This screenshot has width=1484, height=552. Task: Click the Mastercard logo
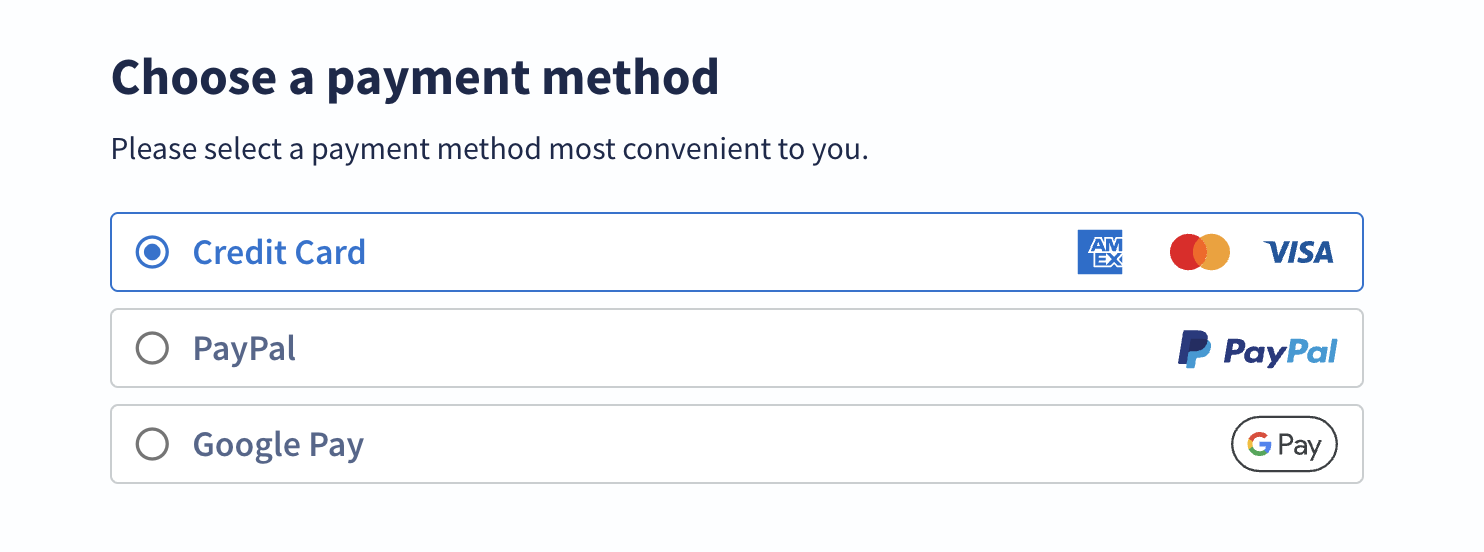pos(1200,252)
